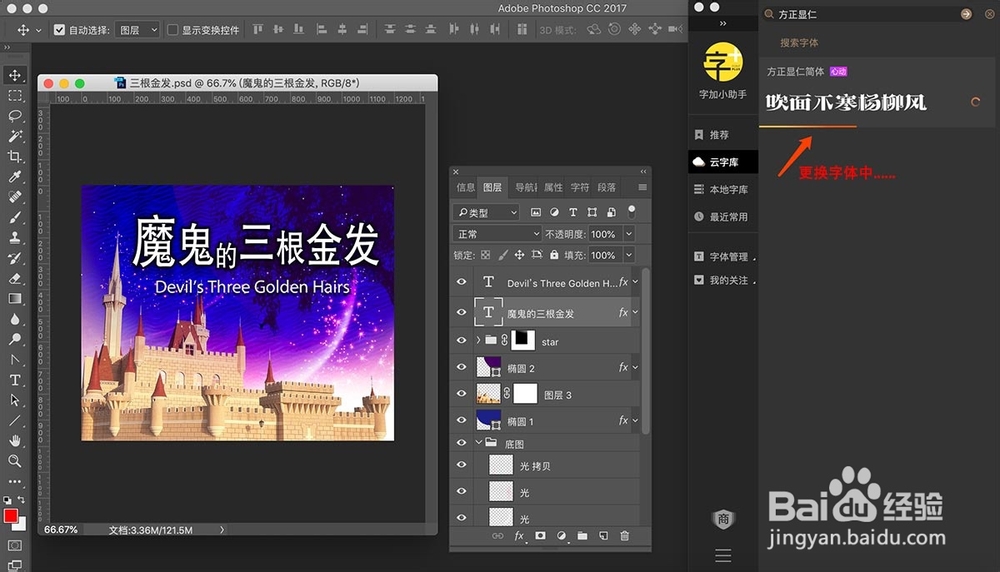Select the Clone Stamp tool

[15, 238]
